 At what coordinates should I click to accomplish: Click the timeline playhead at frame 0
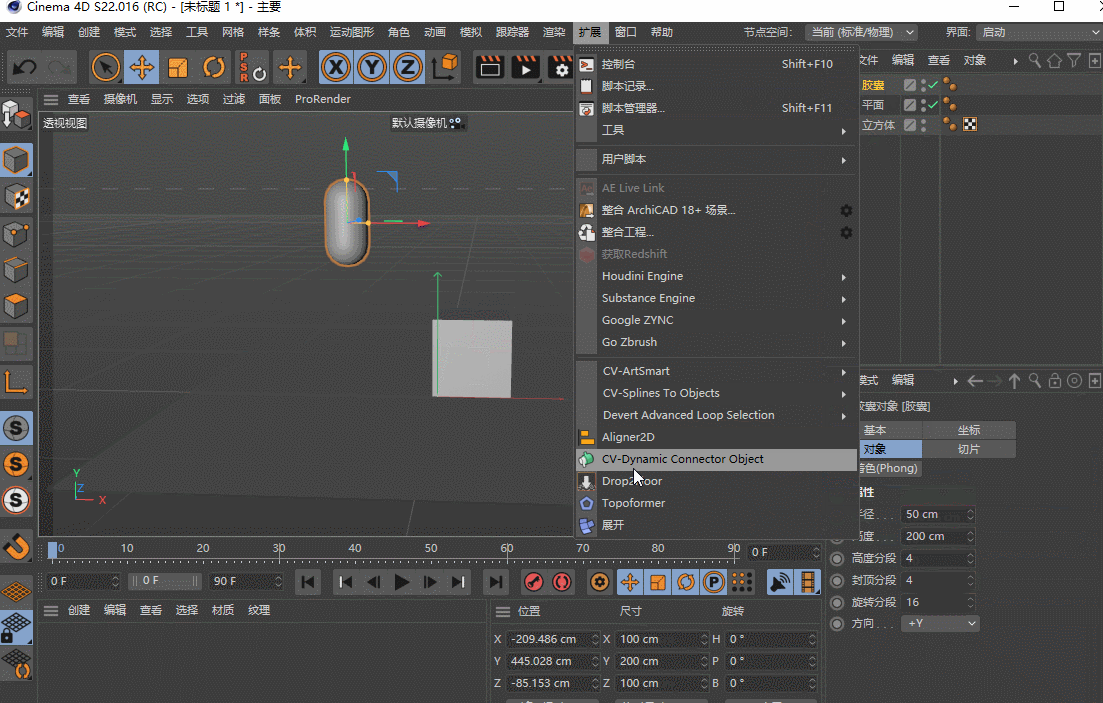pyautogui.click(x=53, y=550)
